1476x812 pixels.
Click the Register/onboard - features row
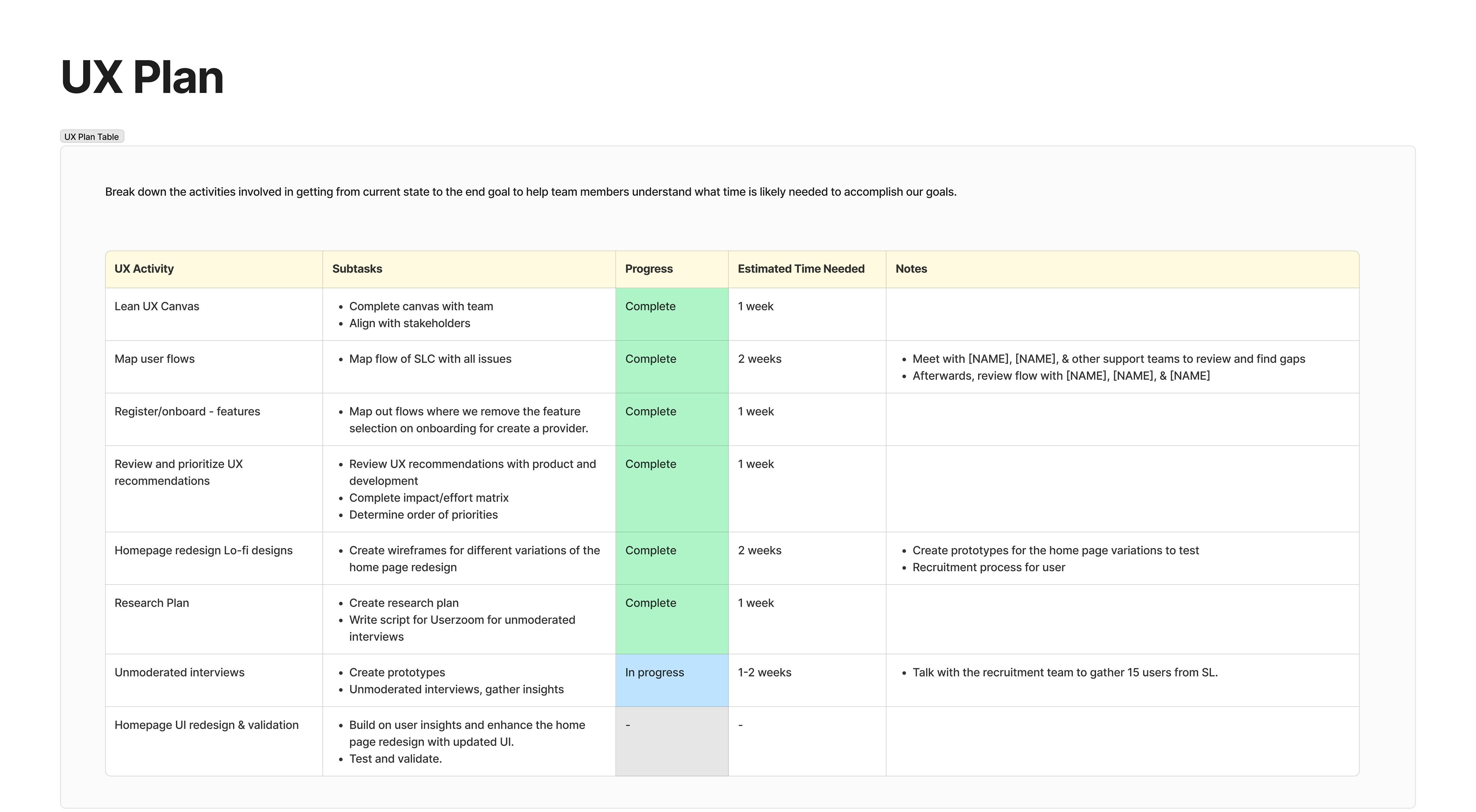tap(187, 411)
